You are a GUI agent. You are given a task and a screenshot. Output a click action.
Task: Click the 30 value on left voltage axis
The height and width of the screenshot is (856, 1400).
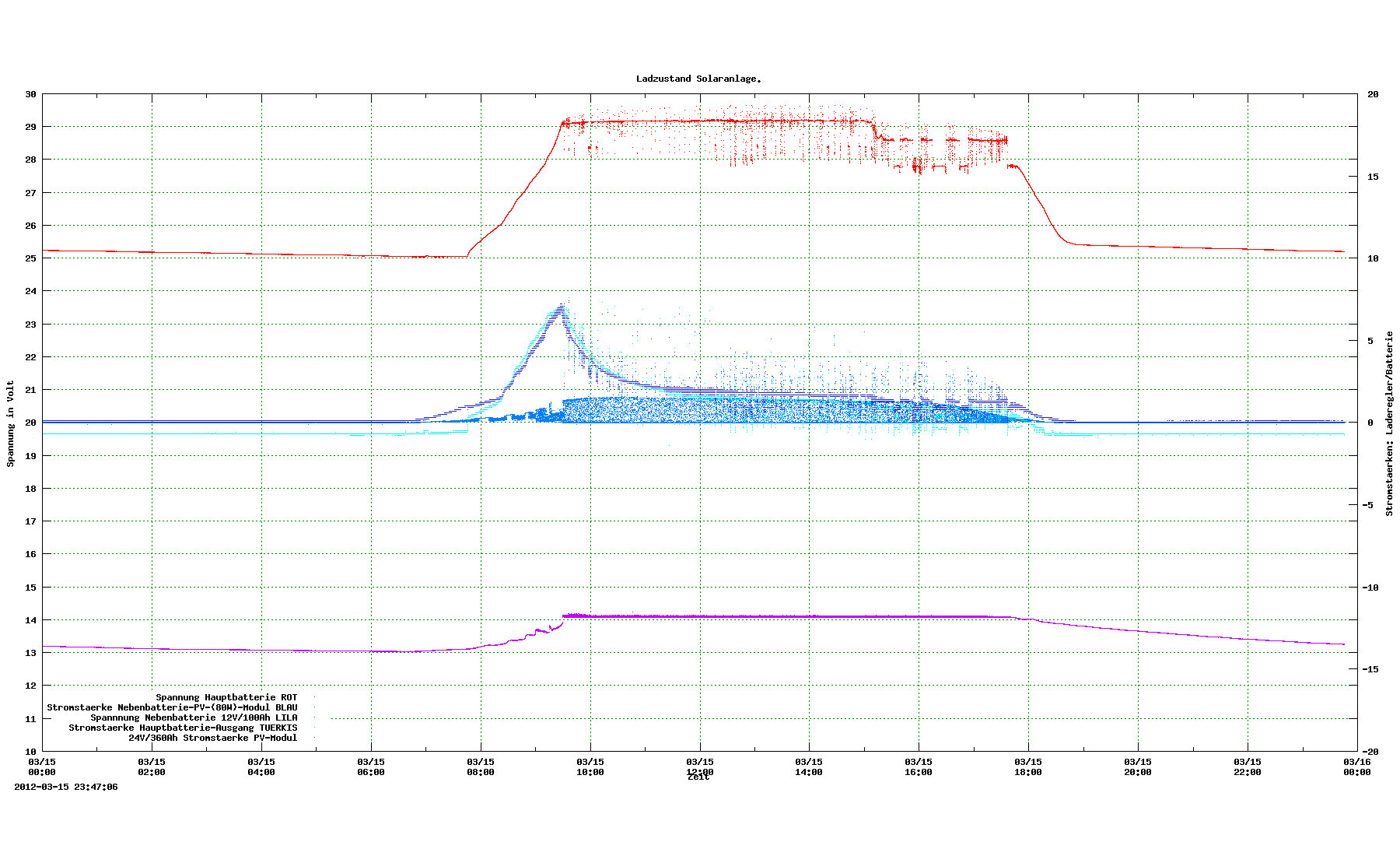point(30,94)
